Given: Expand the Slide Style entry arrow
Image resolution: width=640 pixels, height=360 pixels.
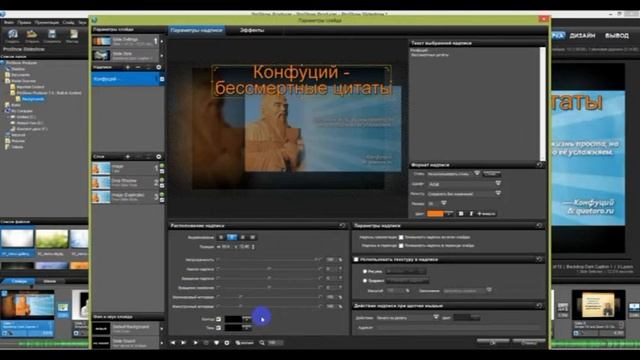Looking at the screenshot, I should coord(162,56).
